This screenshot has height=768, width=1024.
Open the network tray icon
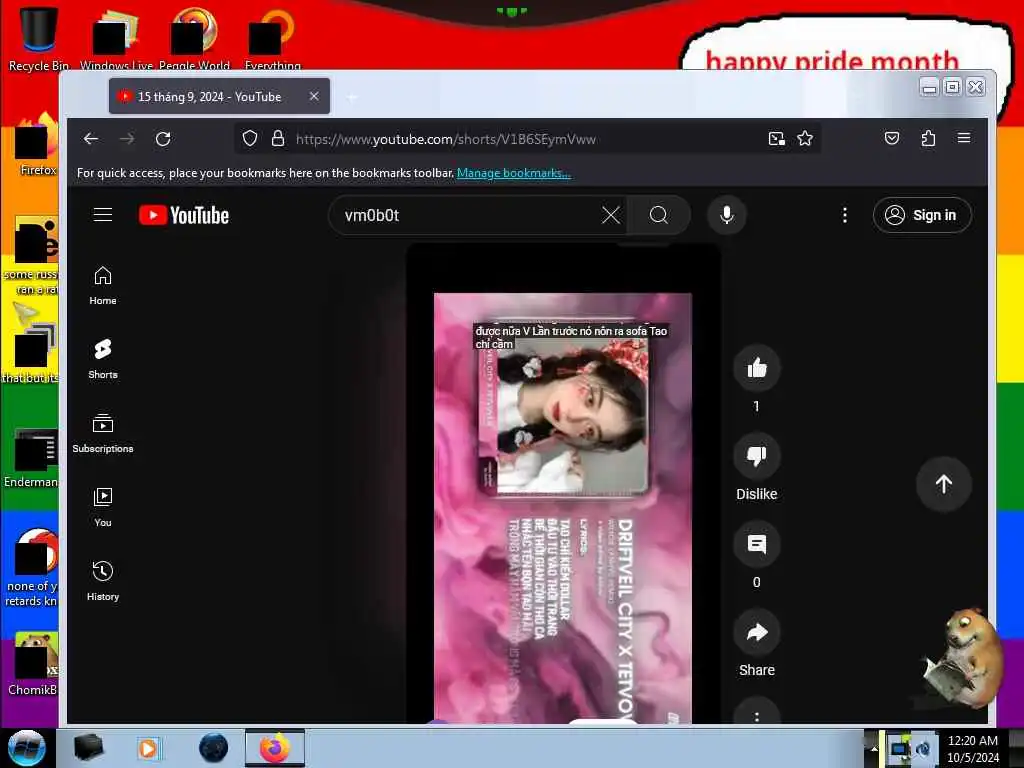899,748
